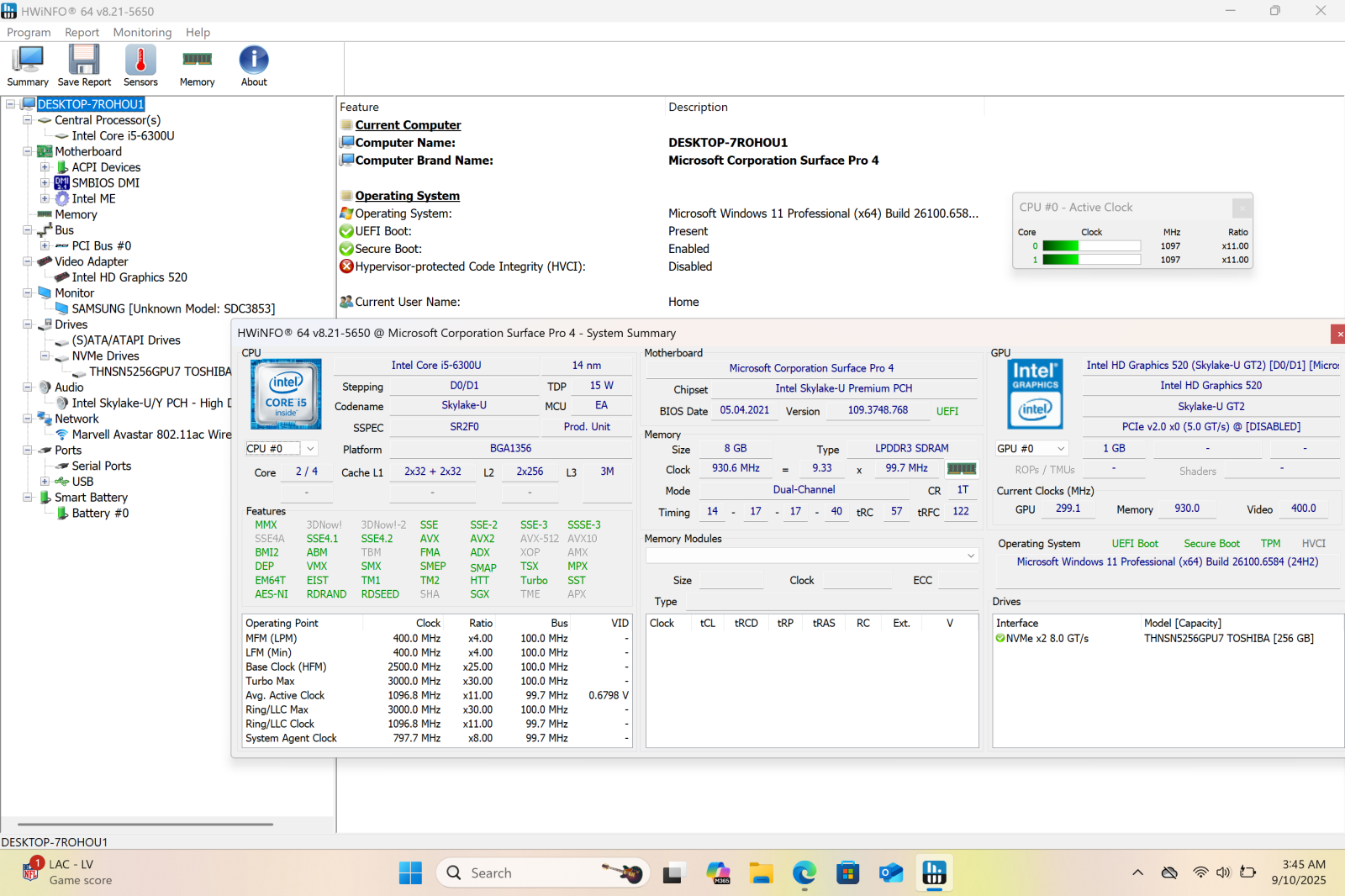Image resolution: width=1345 pixels, height=896 pixels.
Task: Click the Intel Core i5 logo image
Action: click(286, 394)
